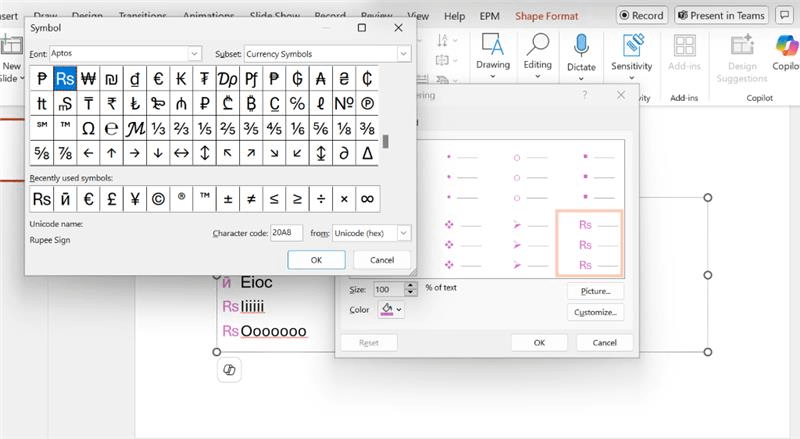Open the Shape Format tab
The image size is (800, 439).
point(546,16)
